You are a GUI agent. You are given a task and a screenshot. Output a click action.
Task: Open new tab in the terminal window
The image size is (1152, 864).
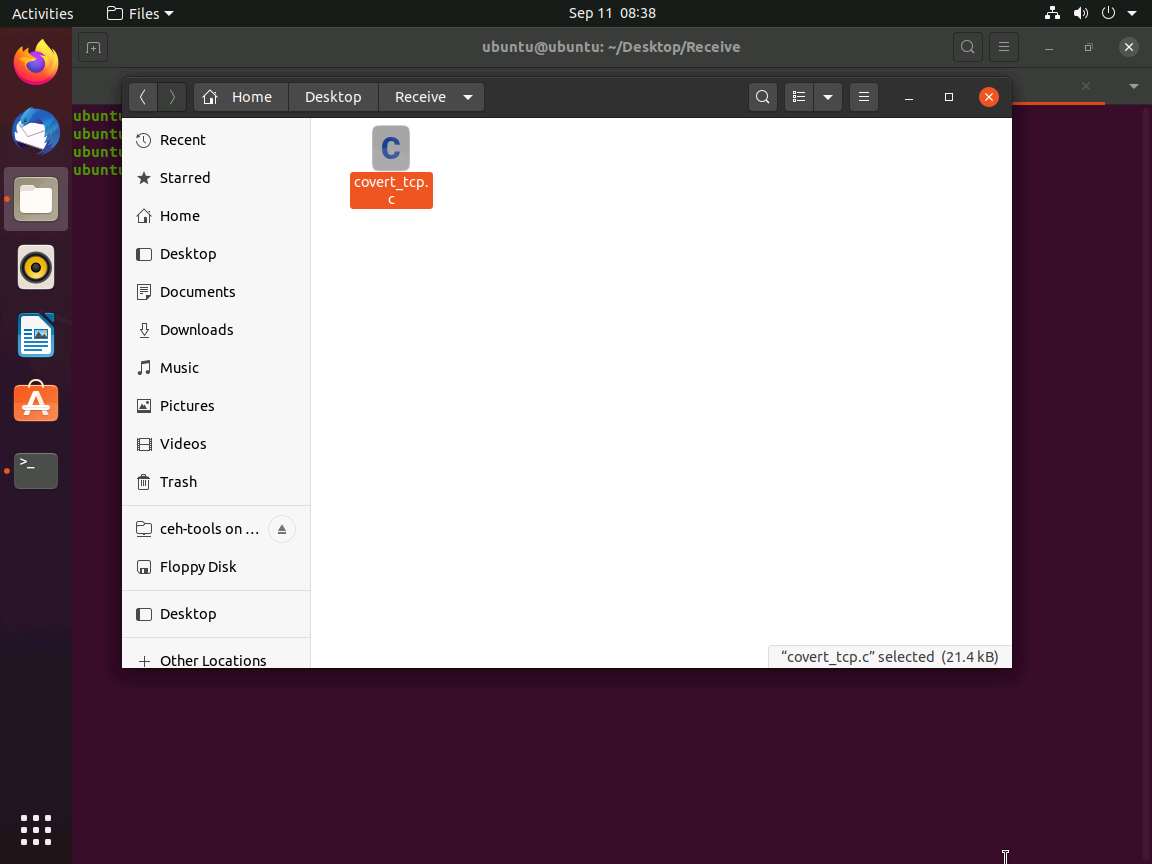[x=93, y=48]
